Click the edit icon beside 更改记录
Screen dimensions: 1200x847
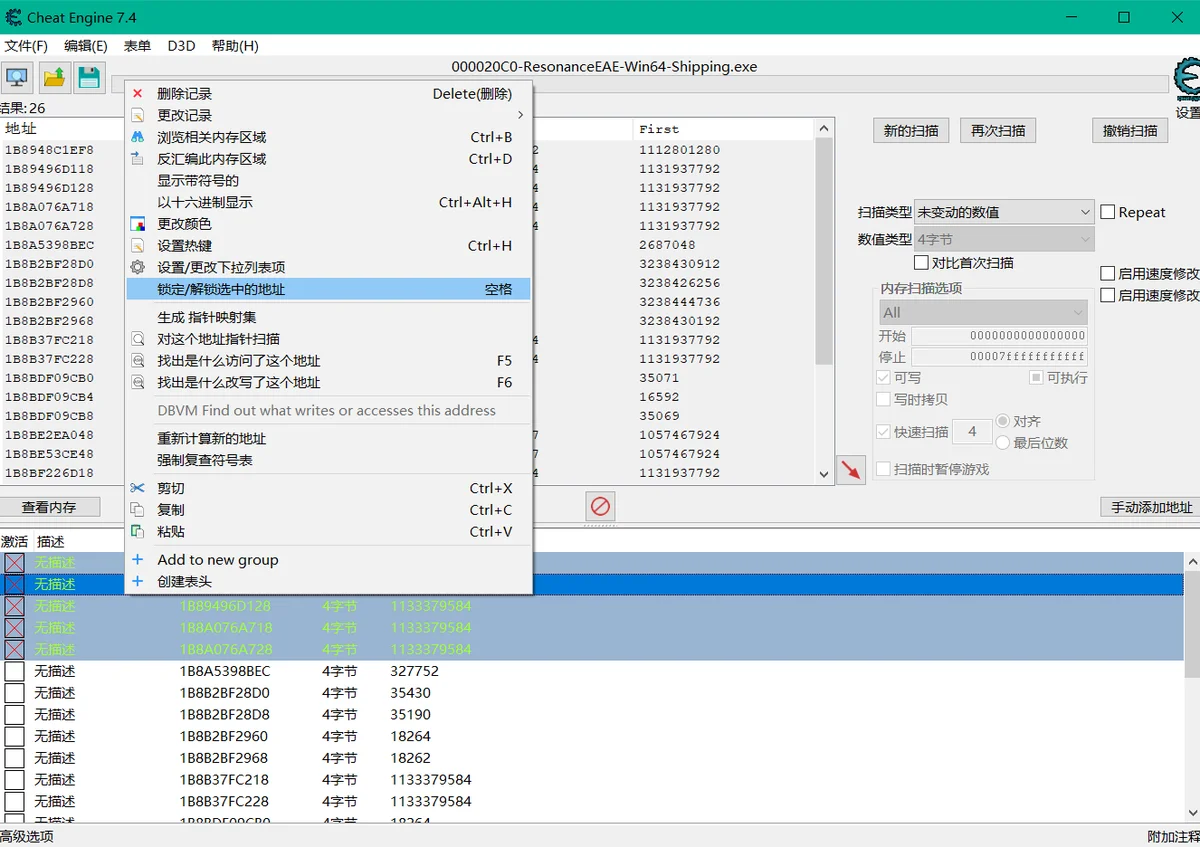tap(138, 116)
